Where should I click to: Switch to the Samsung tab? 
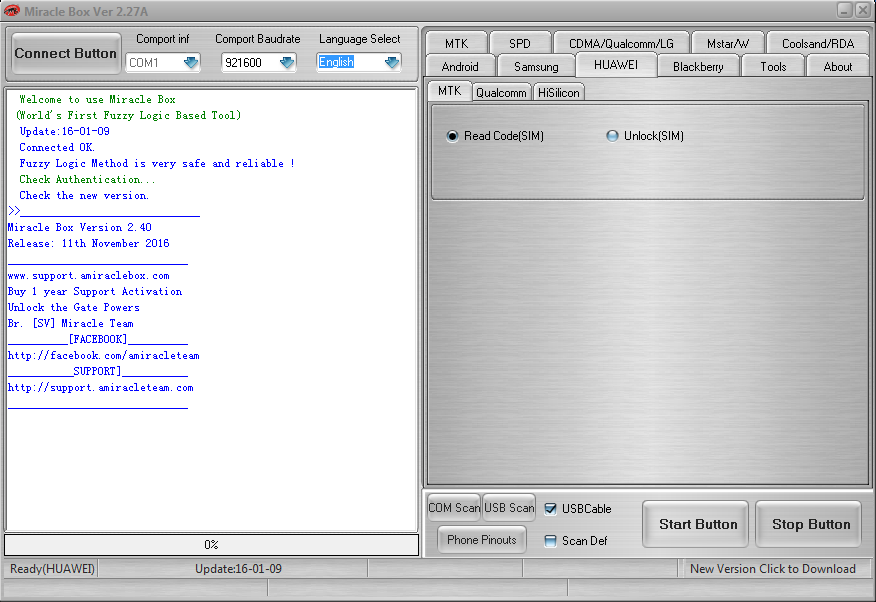pyautogui.click(x=536, y=66)
